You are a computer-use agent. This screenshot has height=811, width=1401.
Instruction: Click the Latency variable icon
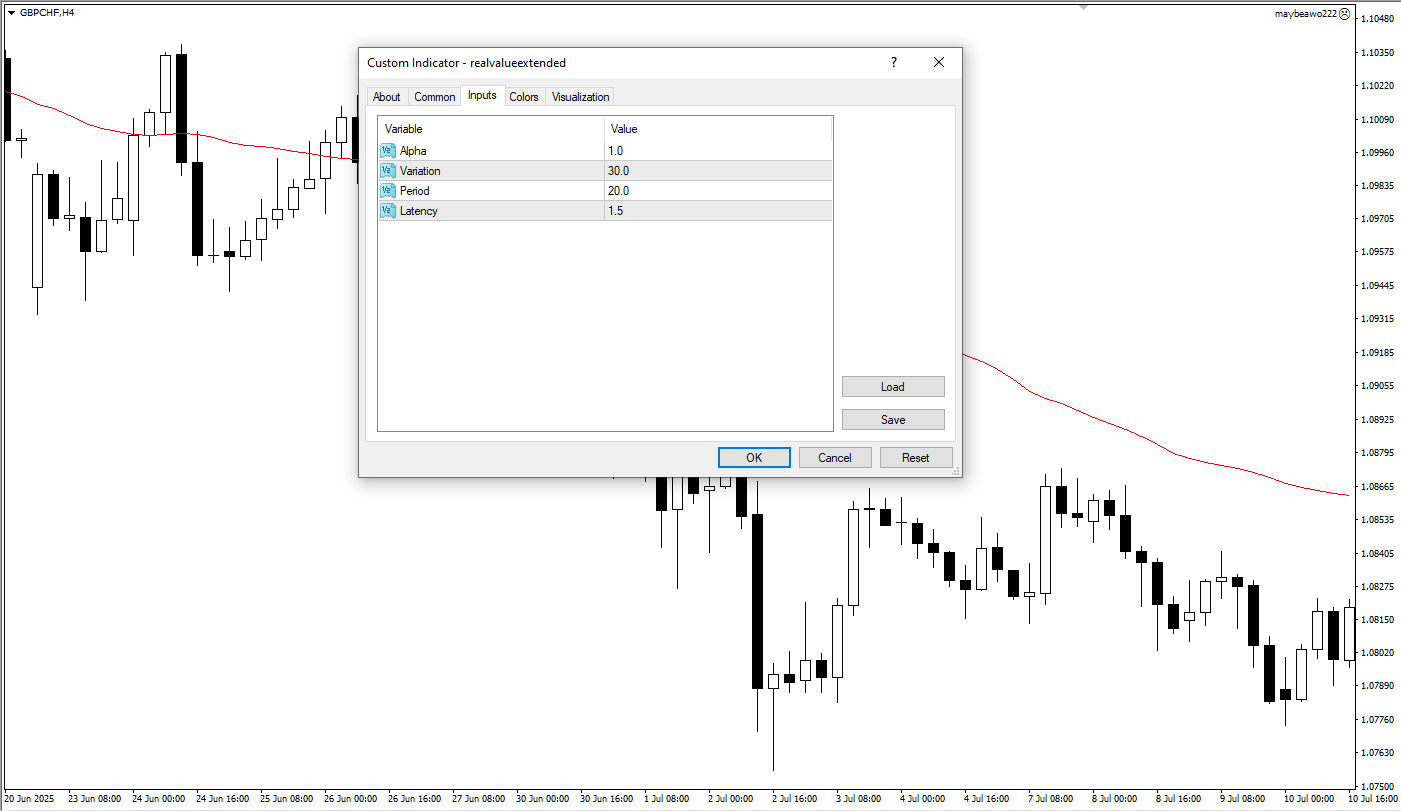click(x=388, y=211)
